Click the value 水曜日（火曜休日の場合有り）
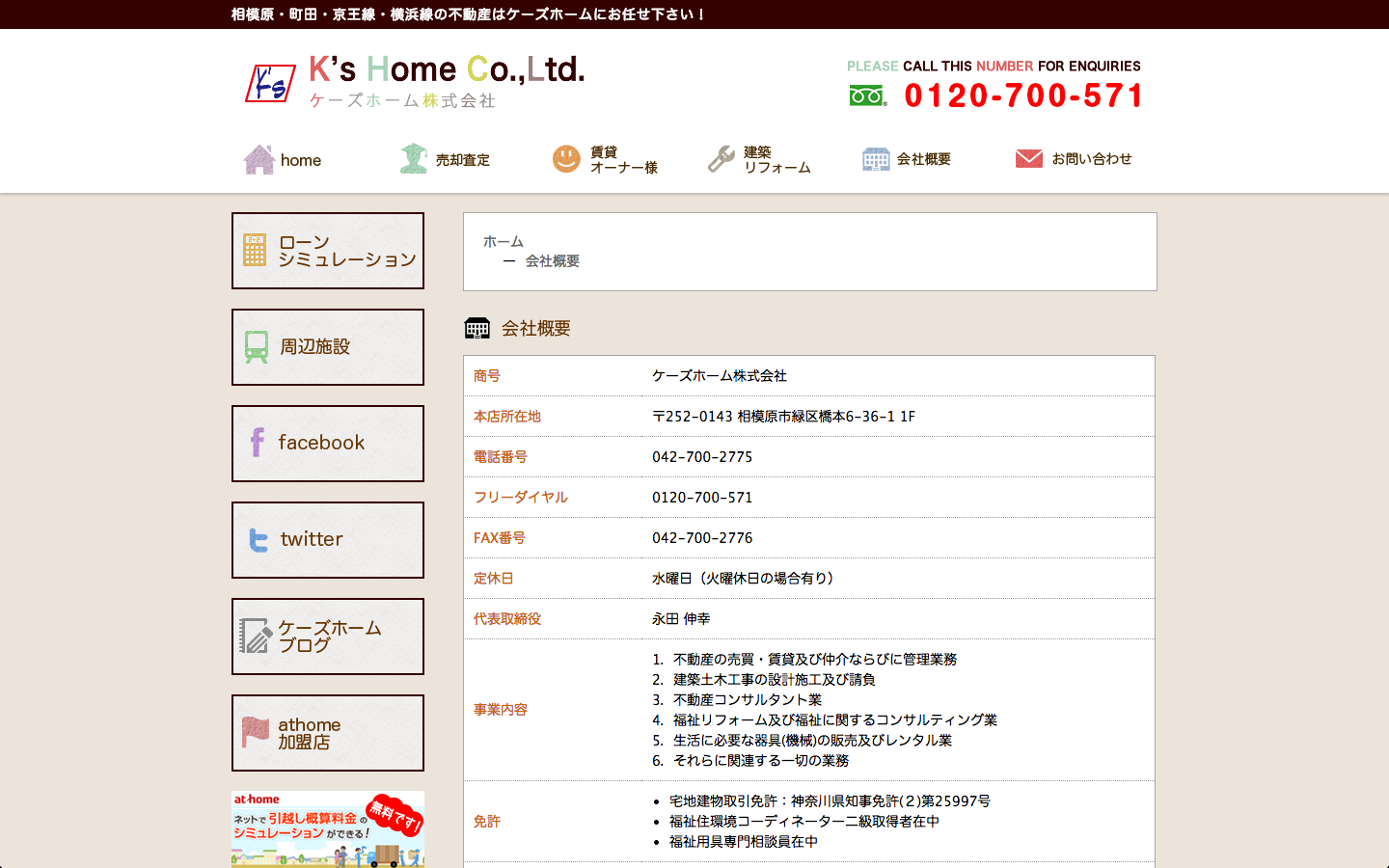 pyautogui.click(x=746, y=579)
